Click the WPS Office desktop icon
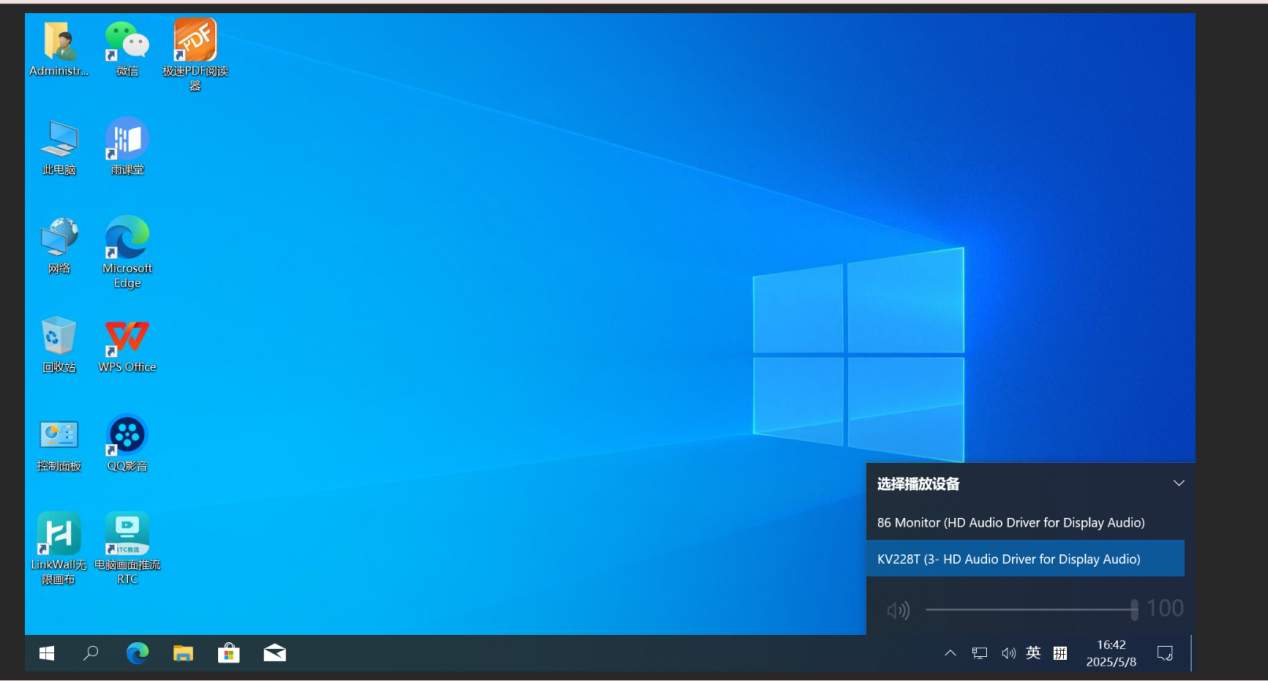 click(127, 338)
